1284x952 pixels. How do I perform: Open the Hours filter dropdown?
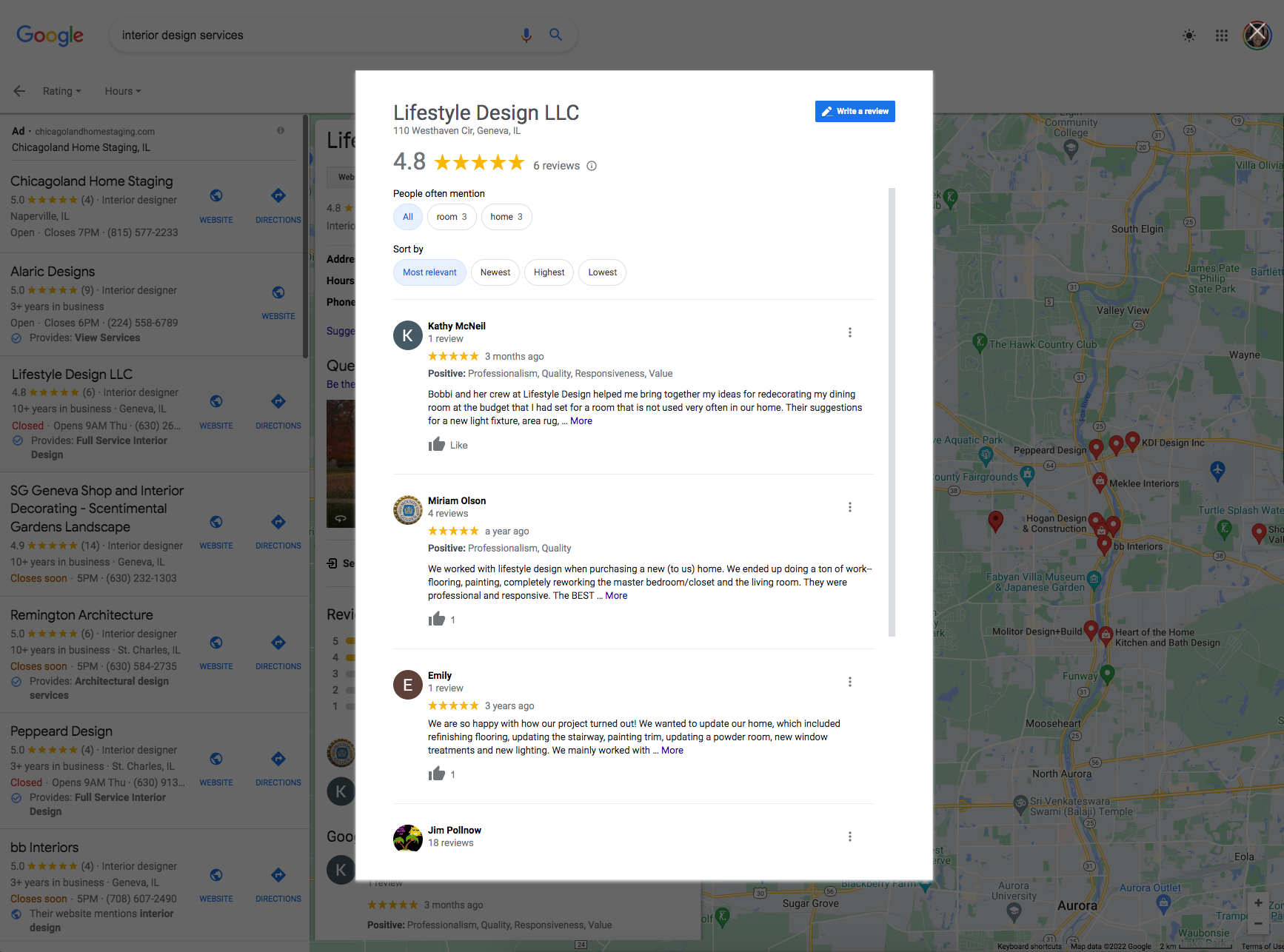point(122,91)
